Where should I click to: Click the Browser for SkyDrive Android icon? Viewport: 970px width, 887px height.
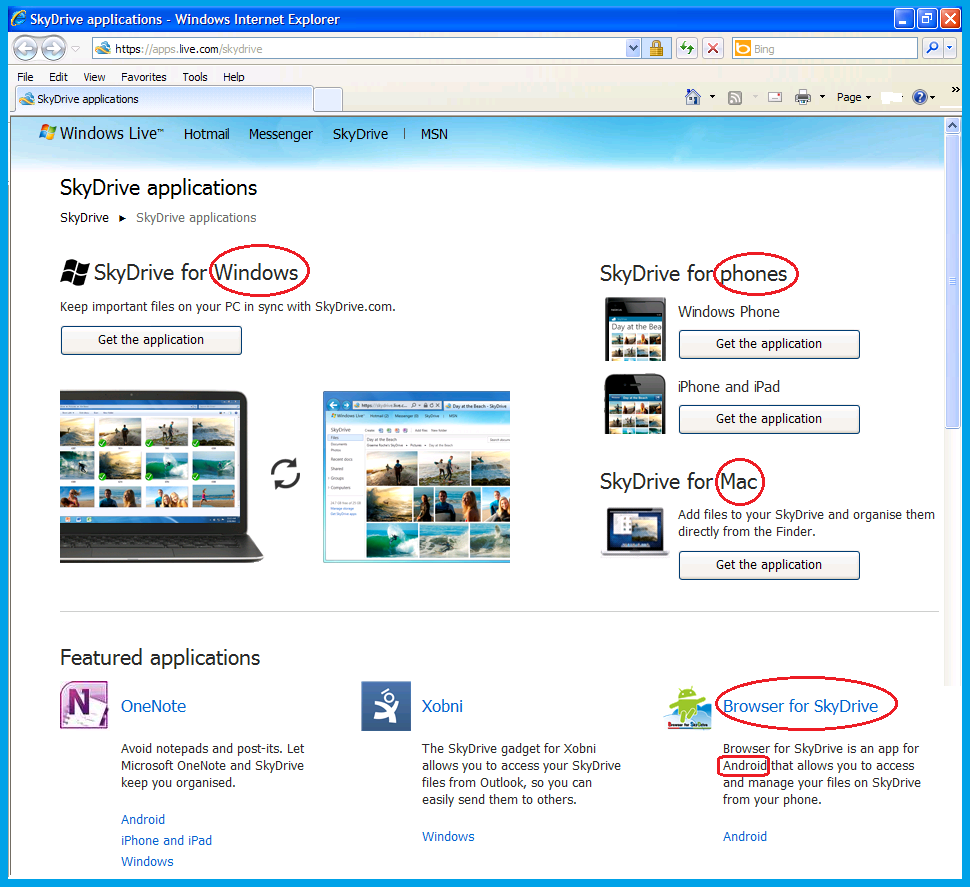point(689,708)
